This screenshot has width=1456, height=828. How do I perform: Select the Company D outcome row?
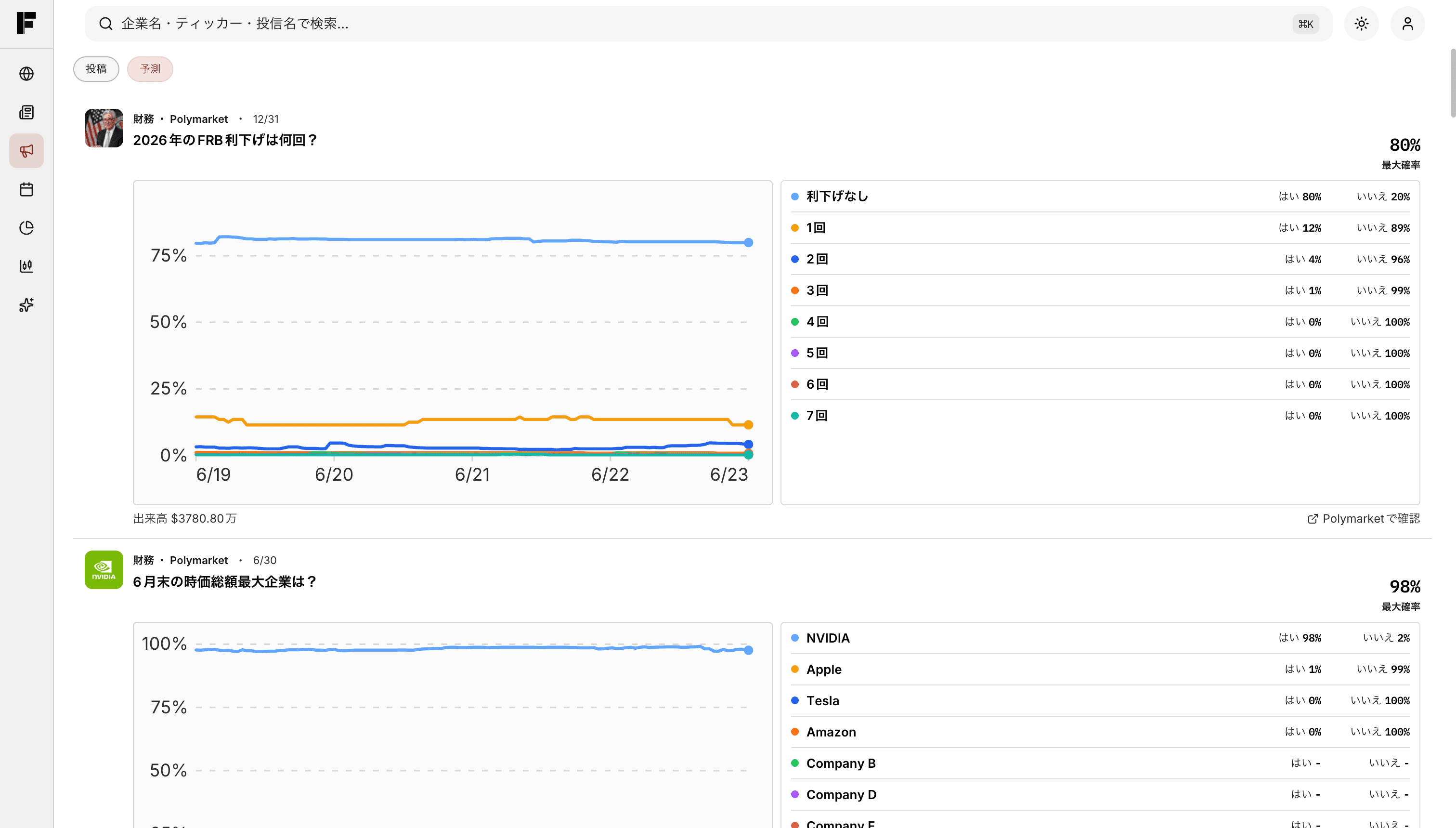1100,794
